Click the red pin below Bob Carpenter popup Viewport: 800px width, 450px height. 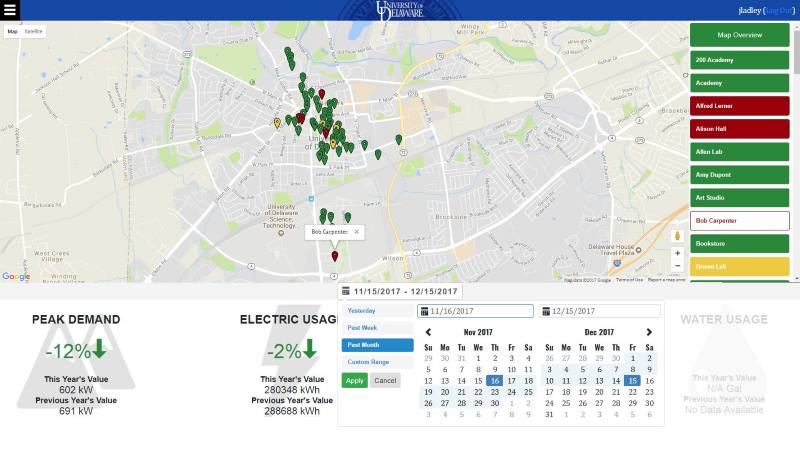coord(335,256)
